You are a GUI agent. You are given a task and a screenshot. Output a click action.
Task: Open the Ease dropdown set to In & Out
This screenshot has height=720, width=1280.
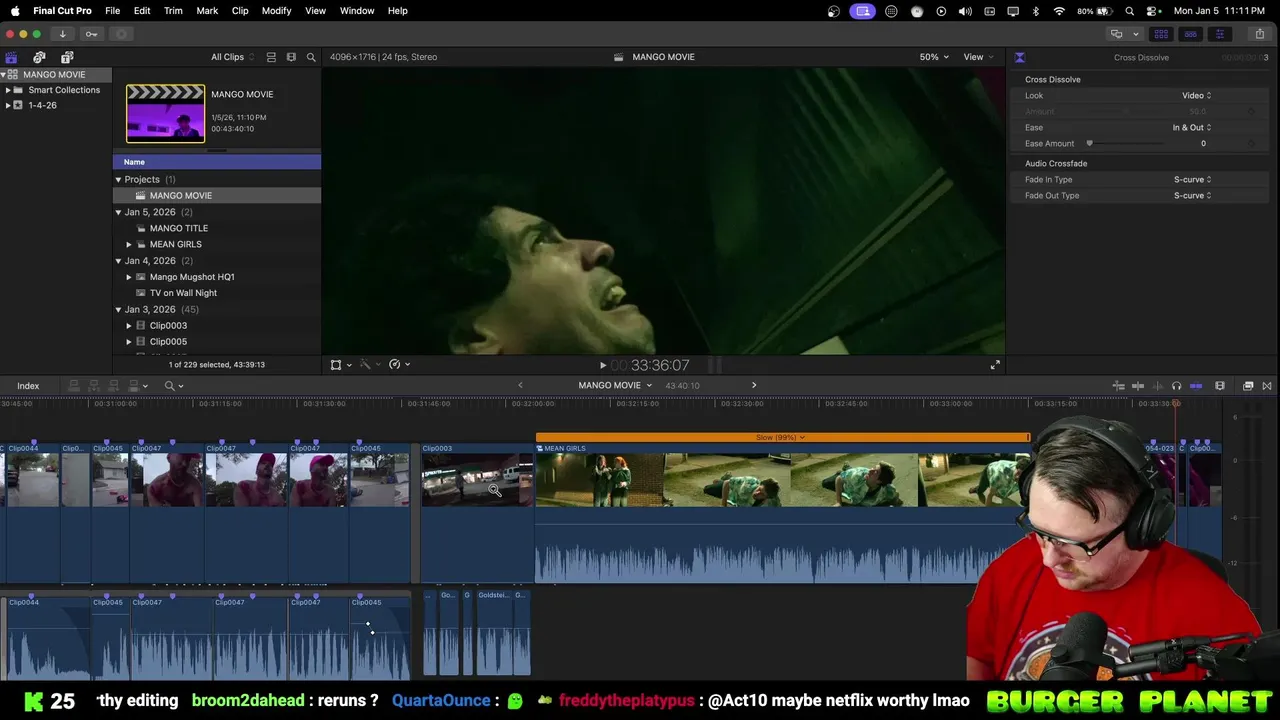1191,128
